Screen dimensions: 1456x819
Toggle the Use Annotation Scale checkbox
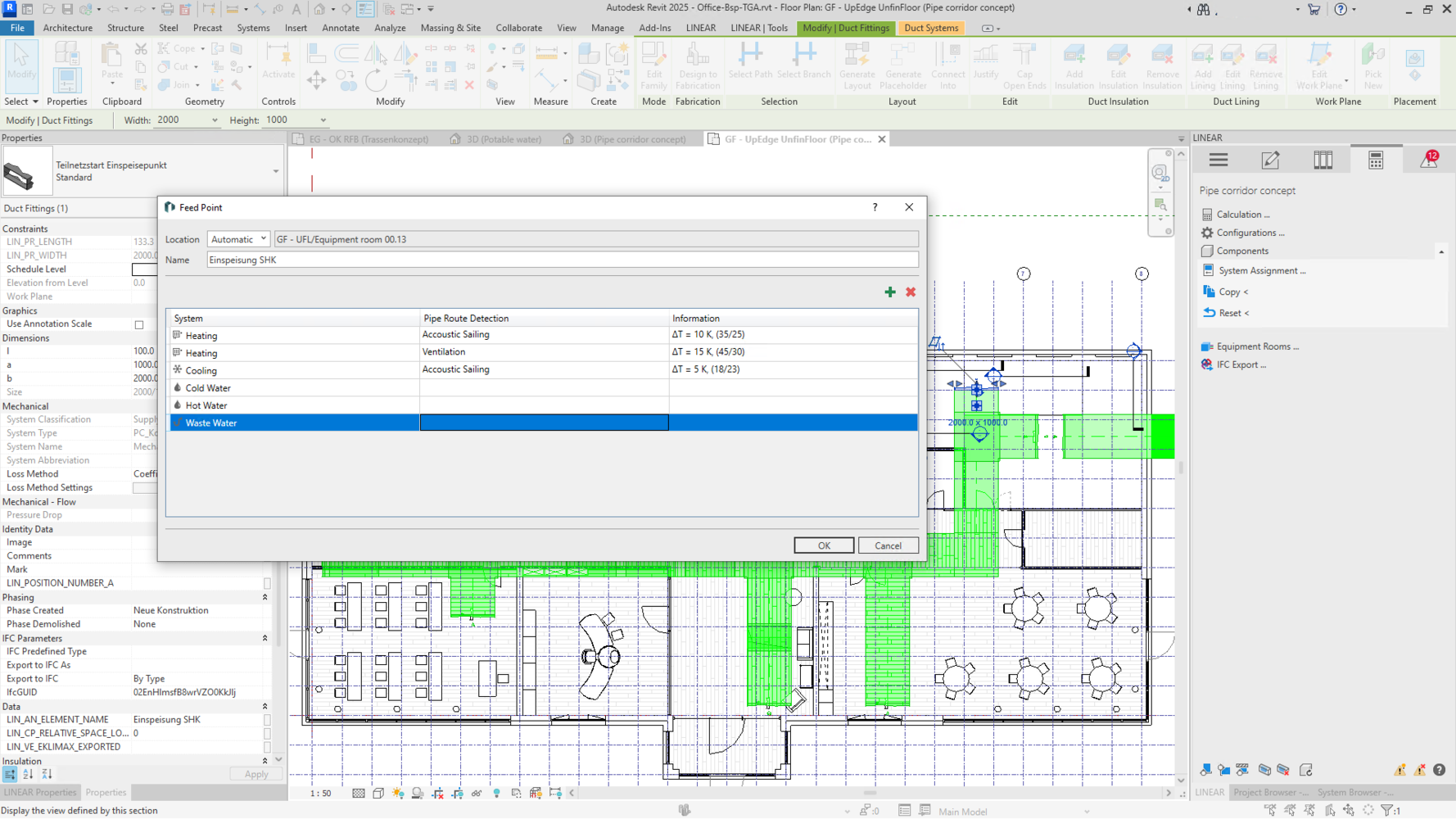pyautogui.click(x=139, y=325)
